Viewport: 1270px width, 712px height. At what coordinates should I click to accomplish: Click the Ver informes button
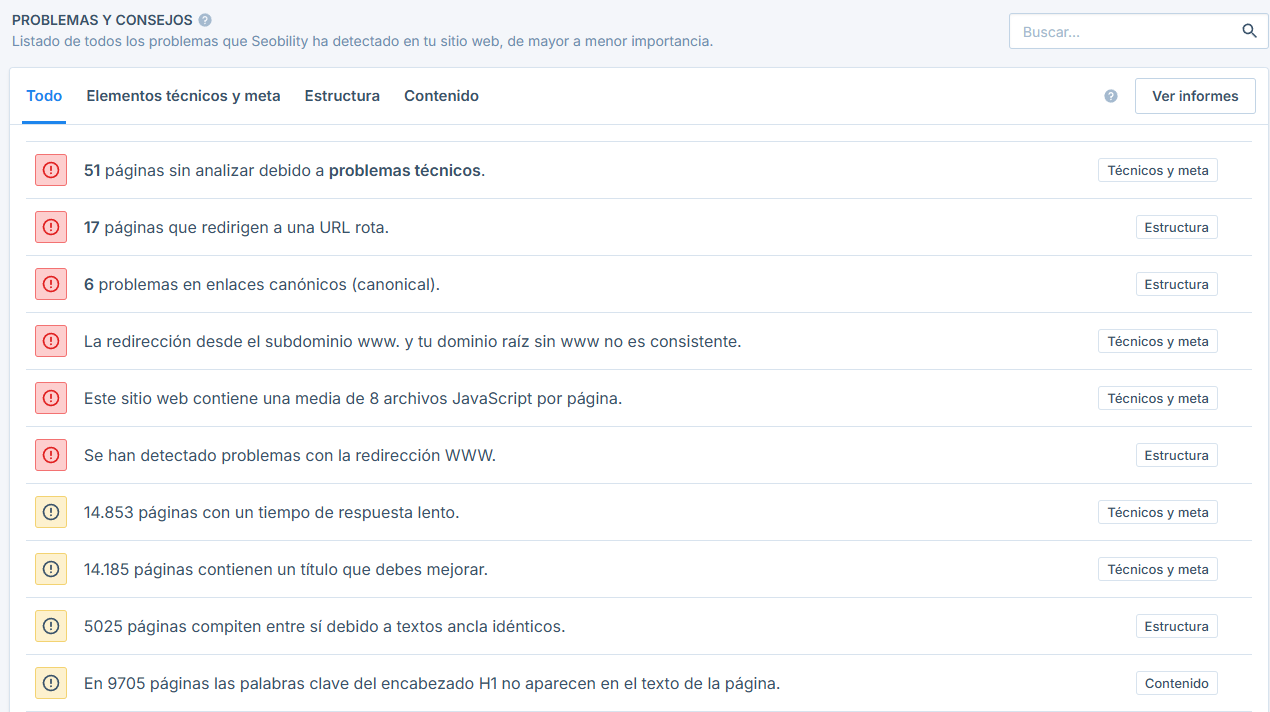pos(1195,96)
